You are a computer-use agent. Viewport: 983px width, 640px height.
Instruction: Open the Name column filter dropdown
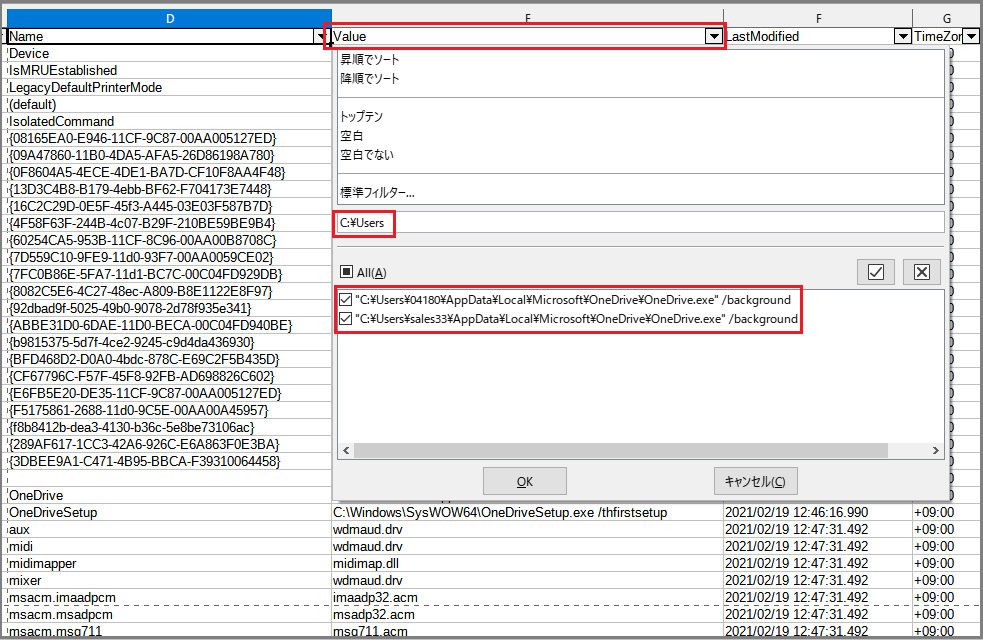[x=322, y=37]
